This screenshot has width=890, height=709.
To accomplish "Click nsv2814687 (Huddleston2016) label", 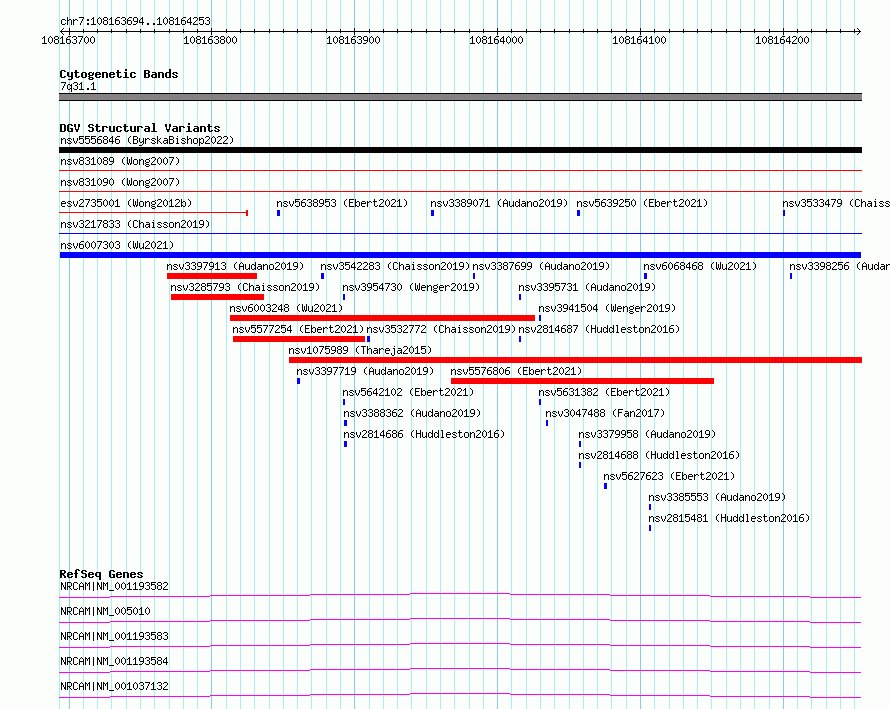I will point(599,329).
